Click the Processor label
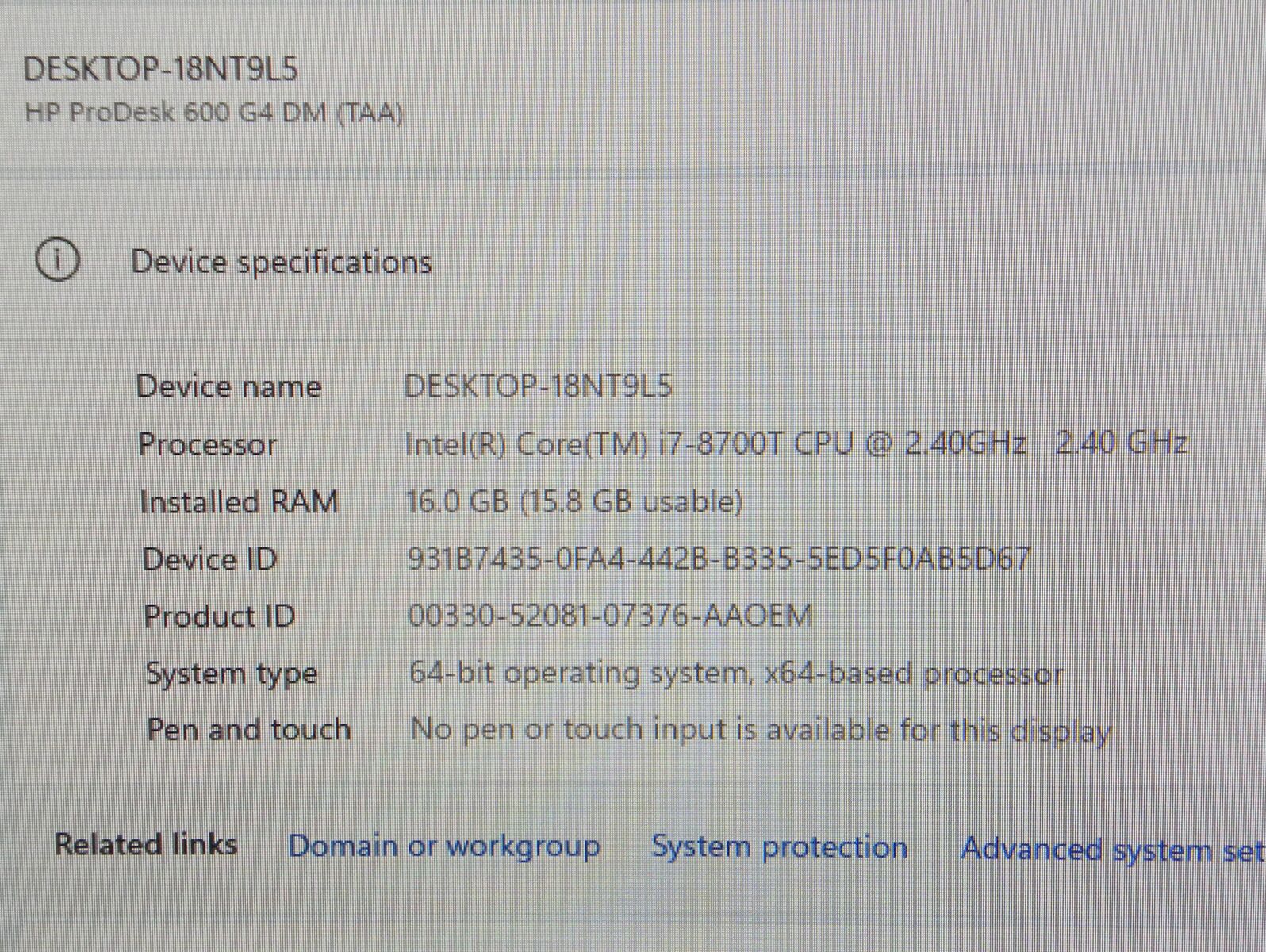Image resolution: width=1266 pixels, height=952 pixels. 208,444
